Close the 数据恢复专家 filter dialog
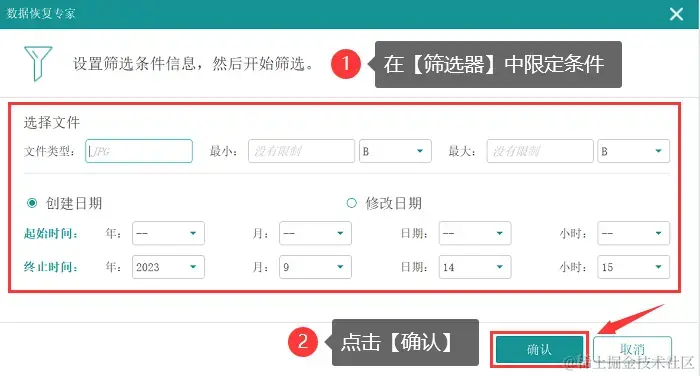700x376 pixels. 676,14
